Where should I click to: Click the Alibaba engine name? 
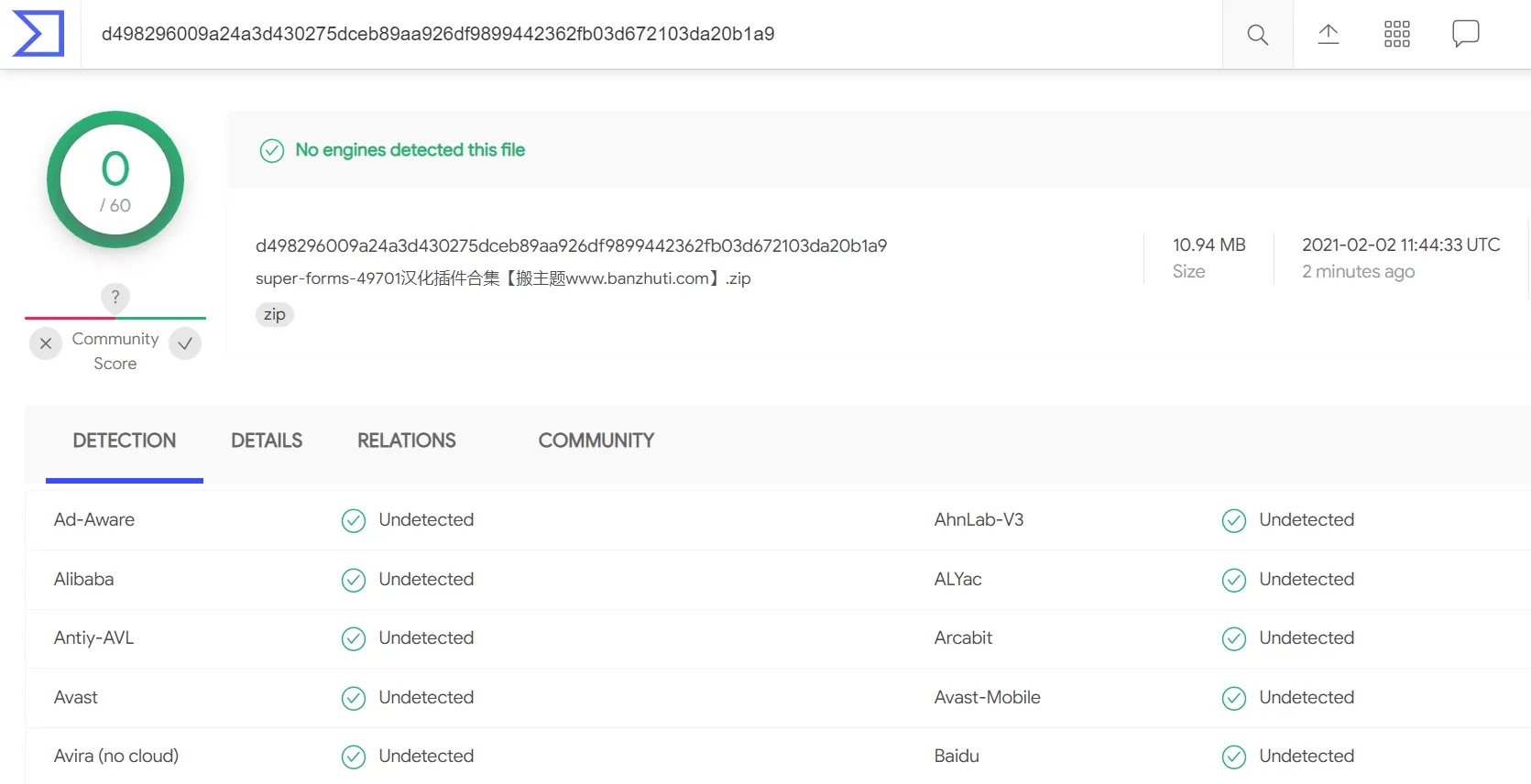84,580
